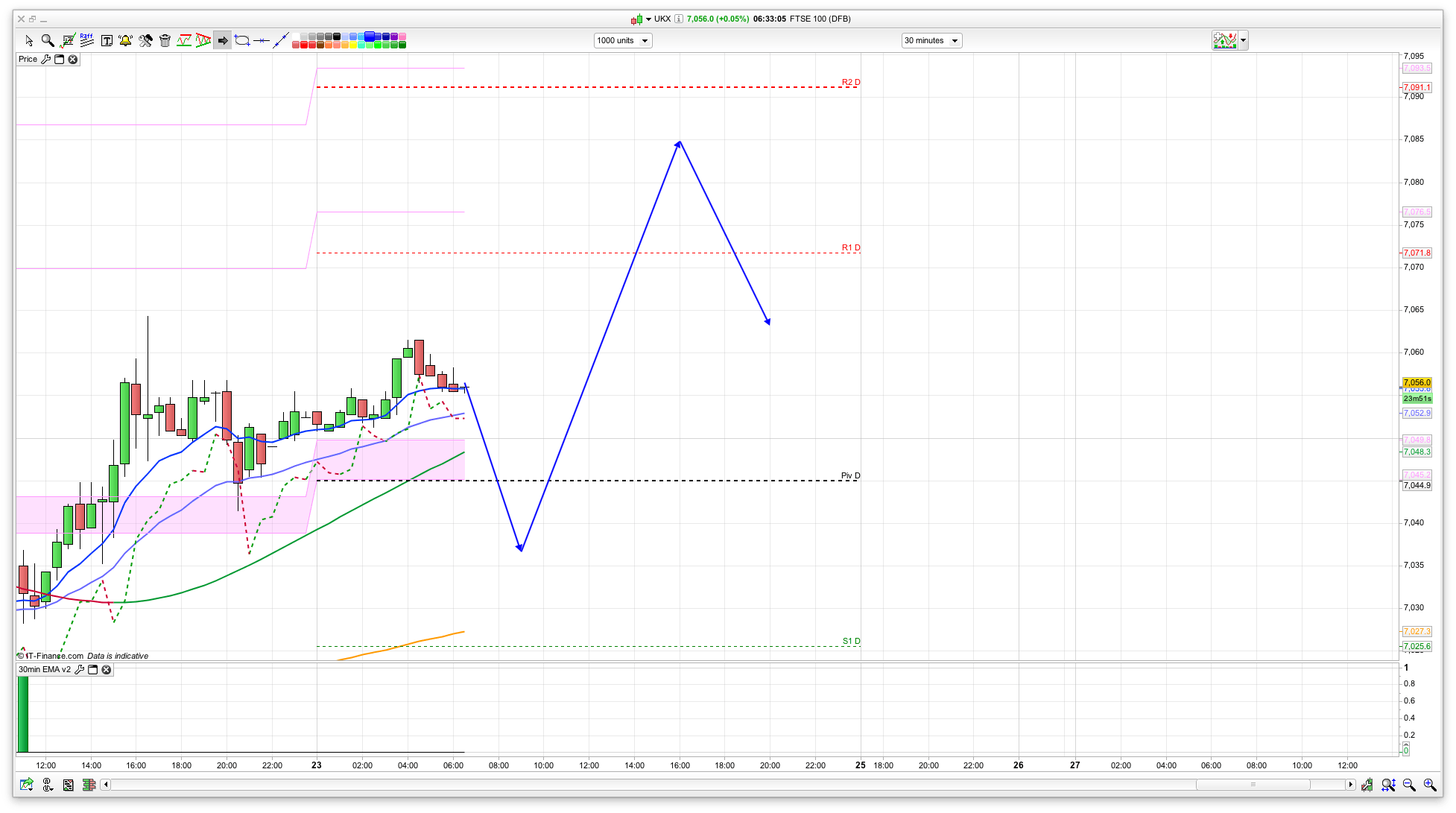Close the 30min EMA v2 indicator
Viewport: 1456px width, 813px height.
pyautogui.click(x=107, y=670)
